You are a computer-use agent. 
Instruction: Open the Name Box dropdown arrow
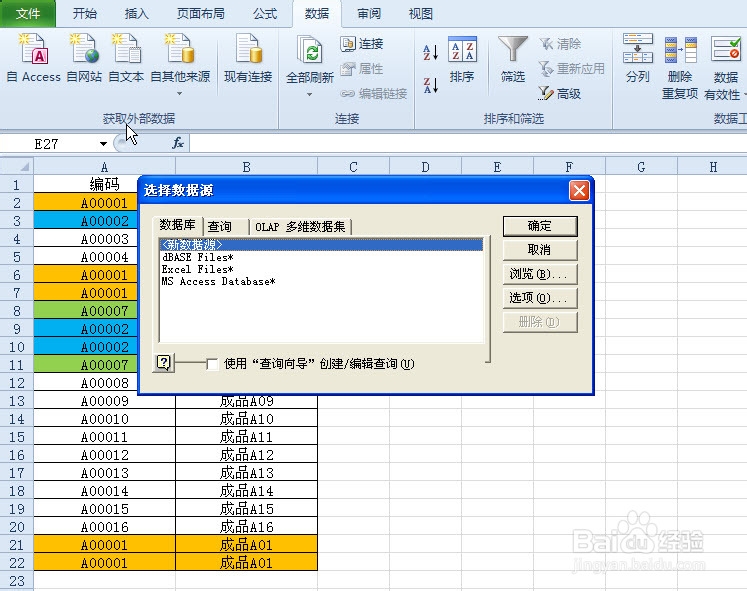[103, 144]
